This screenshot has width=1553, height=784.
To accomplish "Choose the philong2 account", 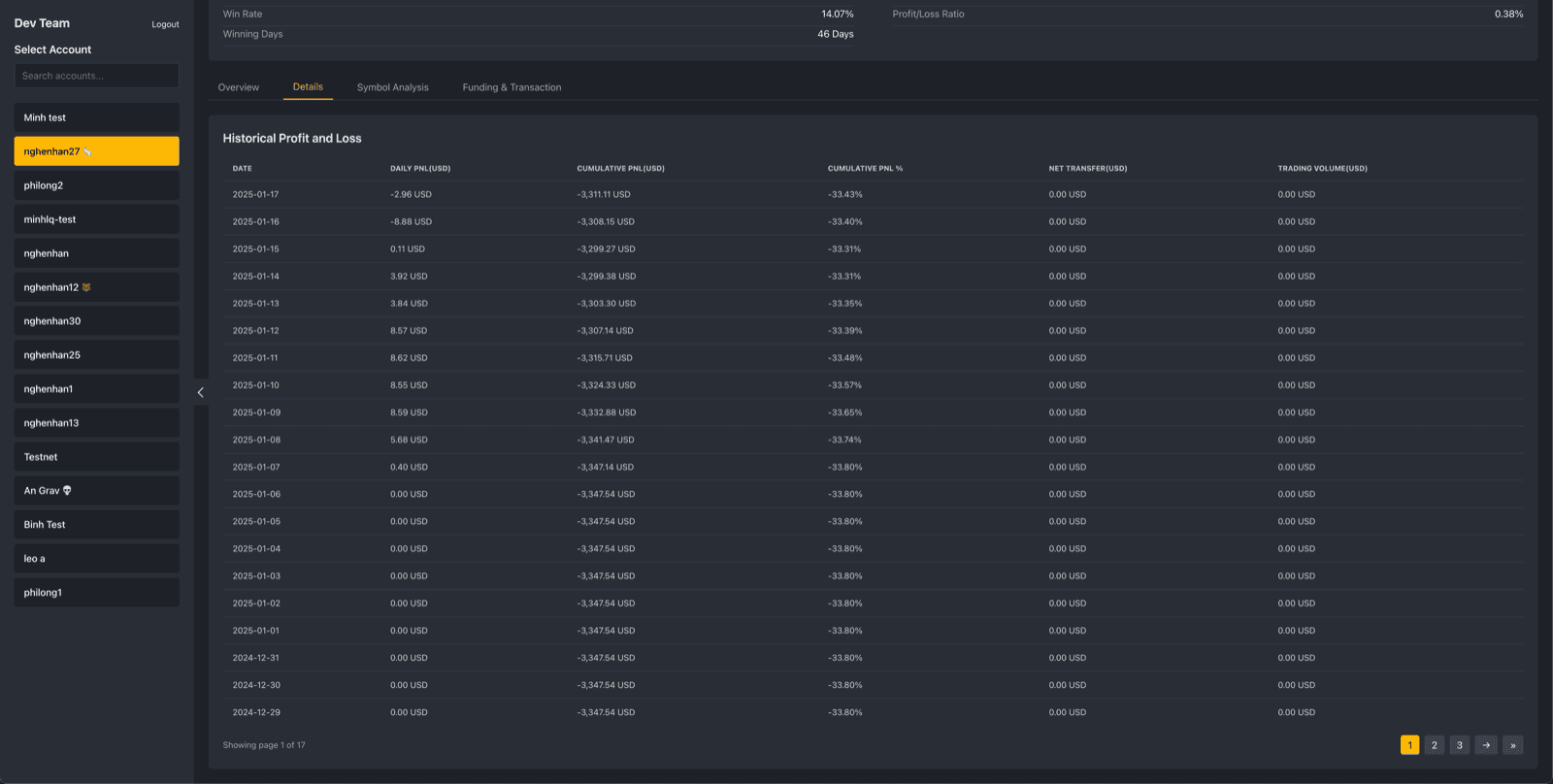I will click(x=96, y=185).
